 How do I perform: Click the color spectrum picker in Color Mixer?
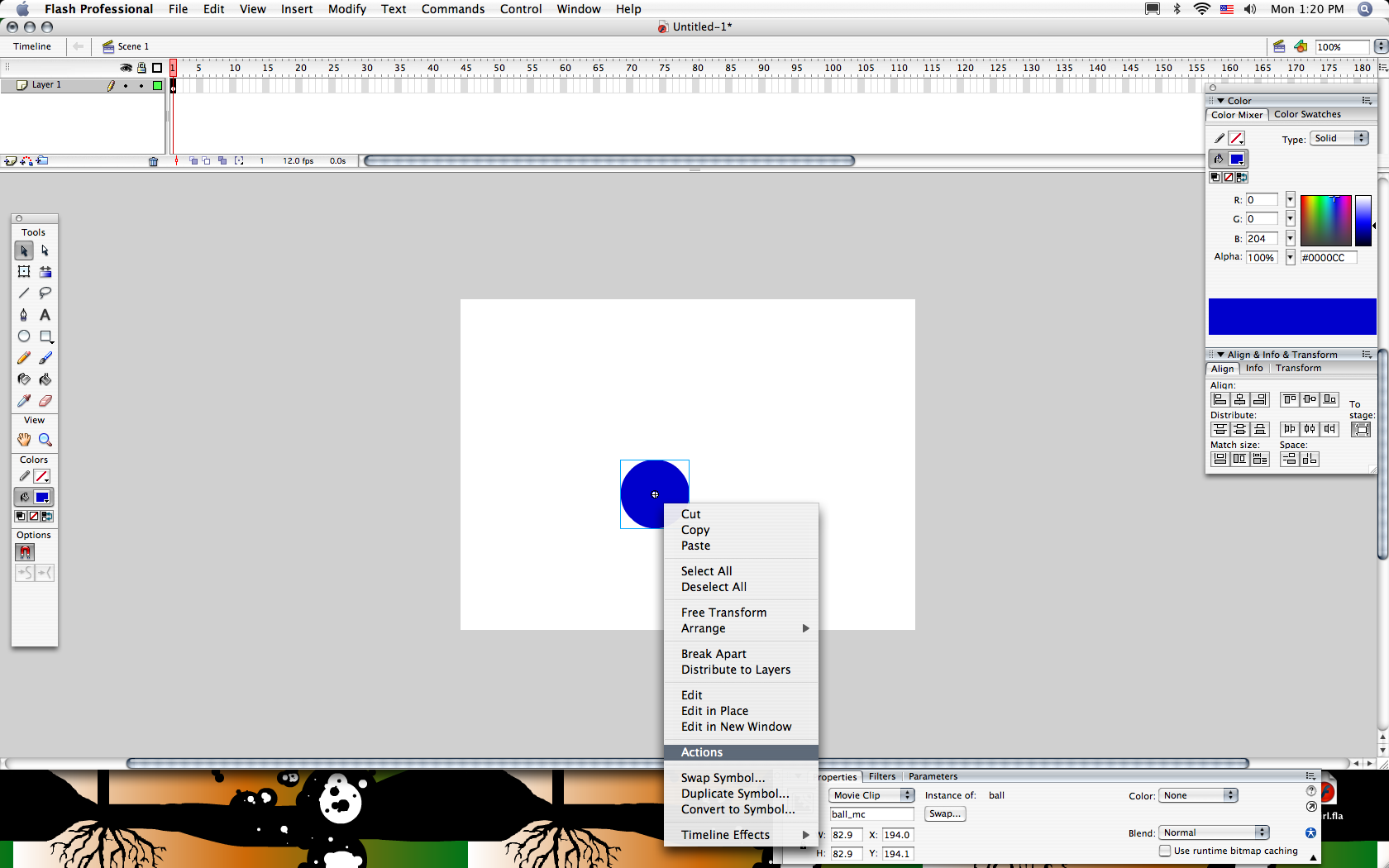point(1325,221)
